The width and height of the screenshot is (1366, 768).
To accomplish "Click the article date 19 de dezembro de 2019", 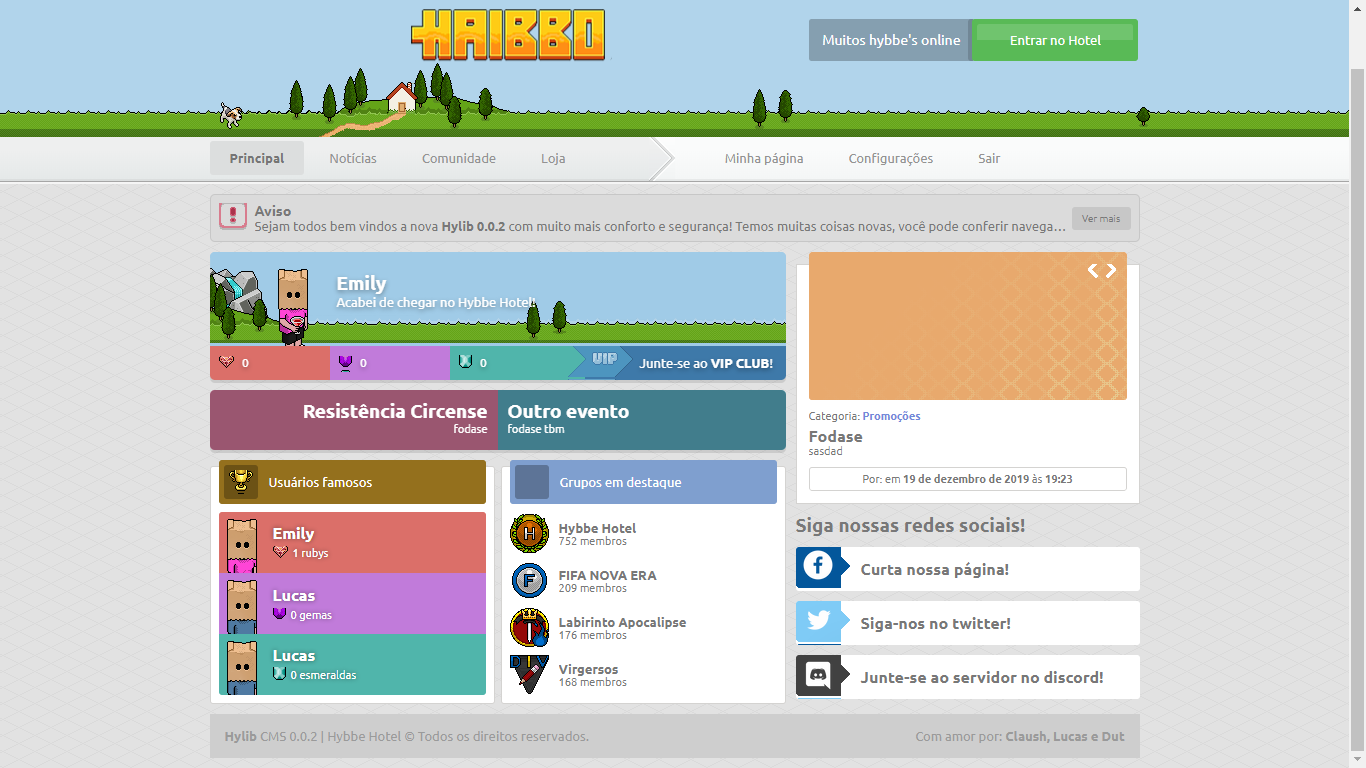I will tap(964, 479).
